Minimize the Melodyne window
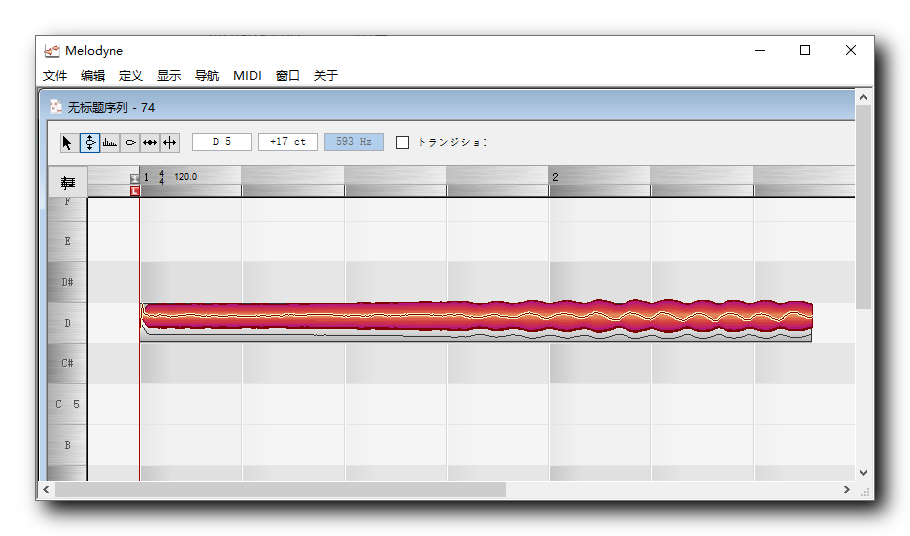The width and height of the screenshot is (910, 536). pyautogui.click(x=760, y=50)
